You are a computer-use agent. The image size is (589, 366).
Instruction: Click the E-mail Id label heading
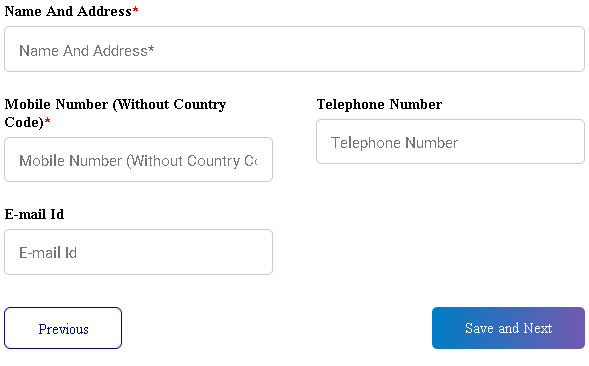click(34, 214)
